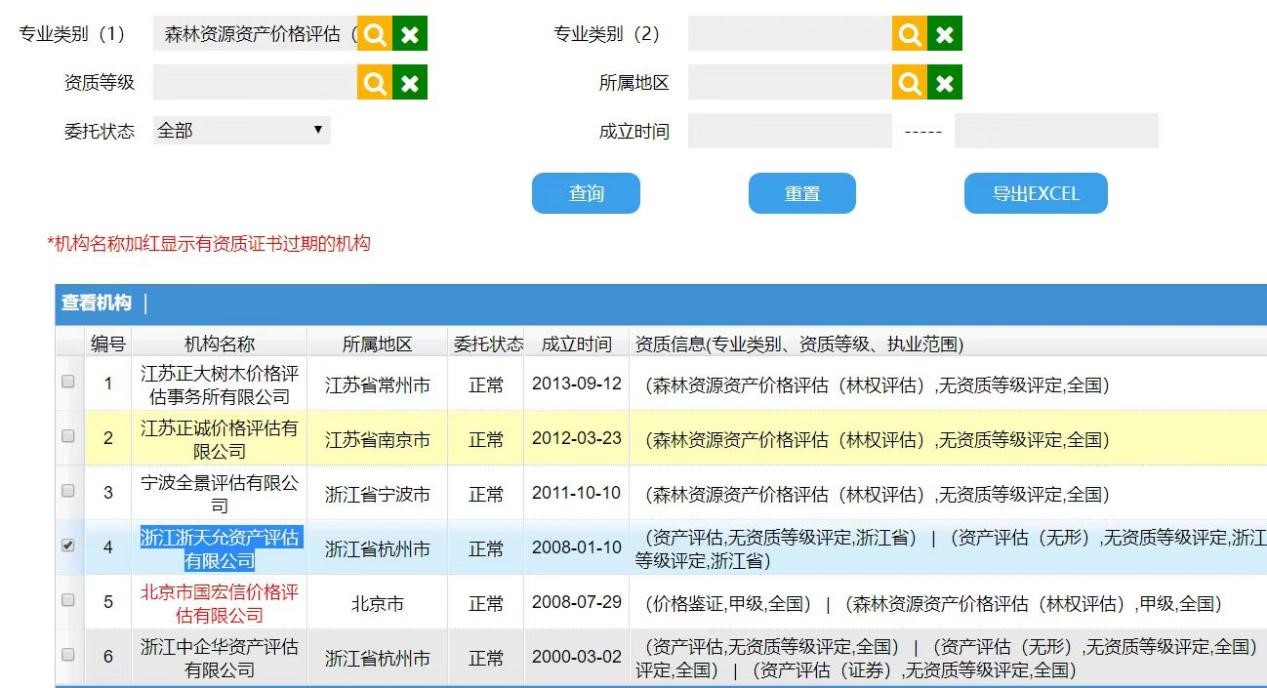Uncheck row 4 浙江浙天允资产评估 checkbox
Viewport: 1267px width, 688px height.
click(x=68, y=546)
